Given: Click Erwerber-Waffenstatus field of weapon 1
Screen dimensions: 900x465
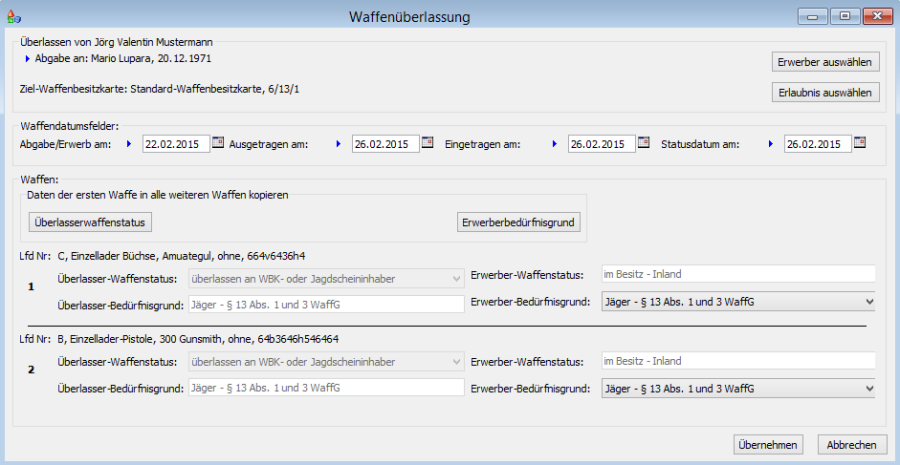Looking at the screenshot, I should pyautogui.click(x=736, y=275).
